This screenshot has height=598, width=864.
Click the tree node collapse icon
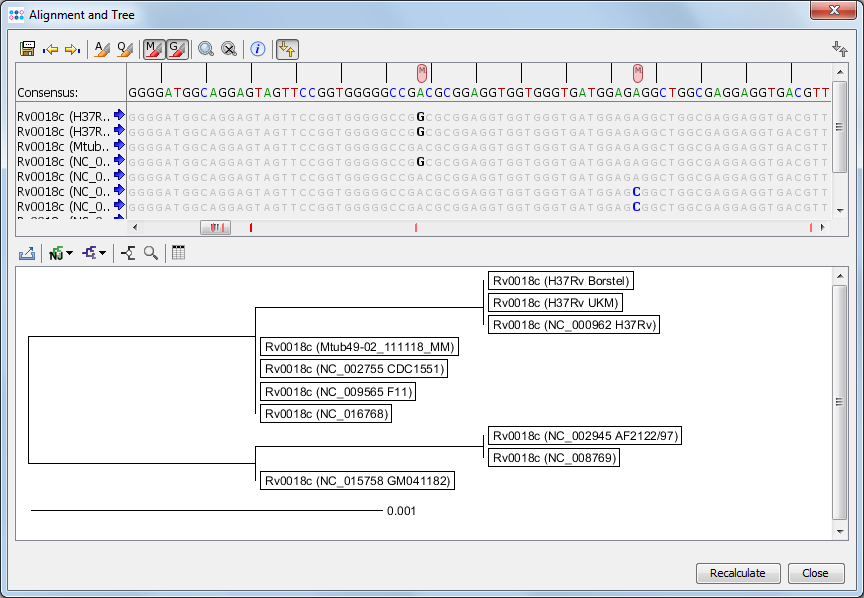(x=128, y=254)
